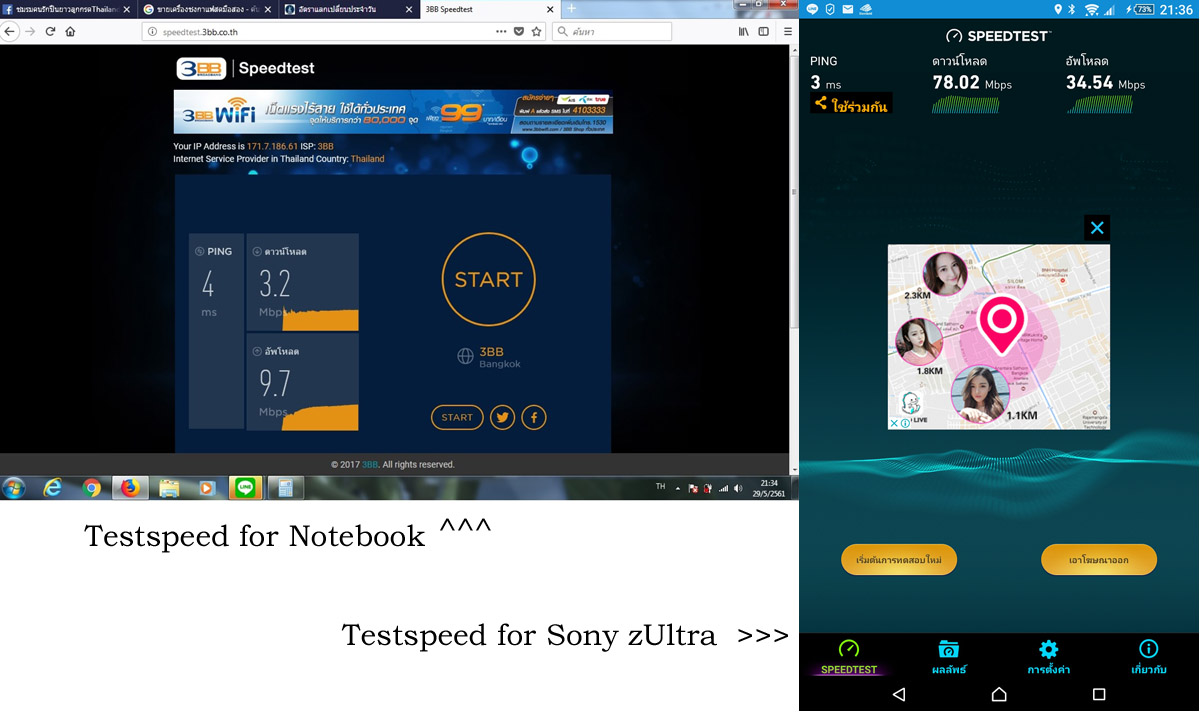Switch to the Facebook browser tab
The height and width of the screenshot is (714, 1200).
click(66, 9)
